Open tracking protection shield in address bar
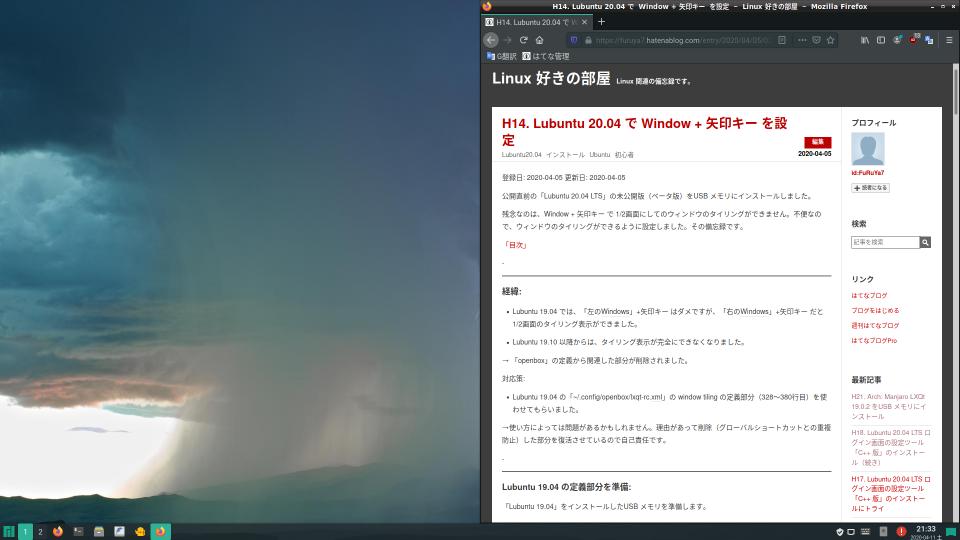Screen dimensions: 960x540 coord(574,40)
